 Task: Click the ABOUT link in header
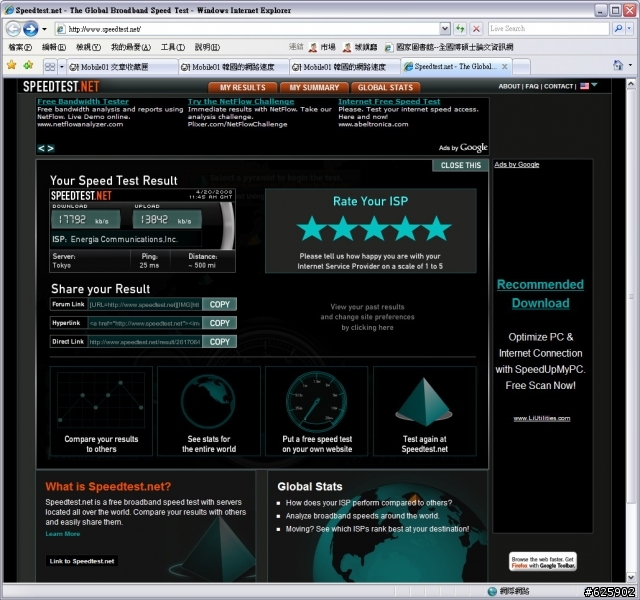[x=509, y=87]
